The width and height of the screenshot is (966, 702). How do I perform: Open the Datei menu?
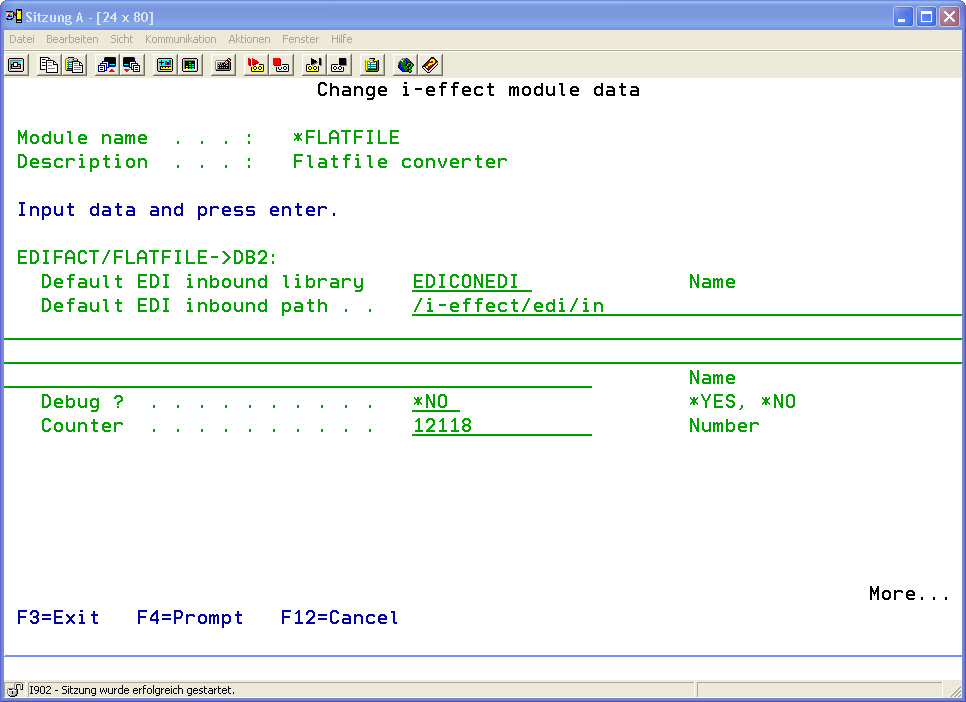coord(22,39)
